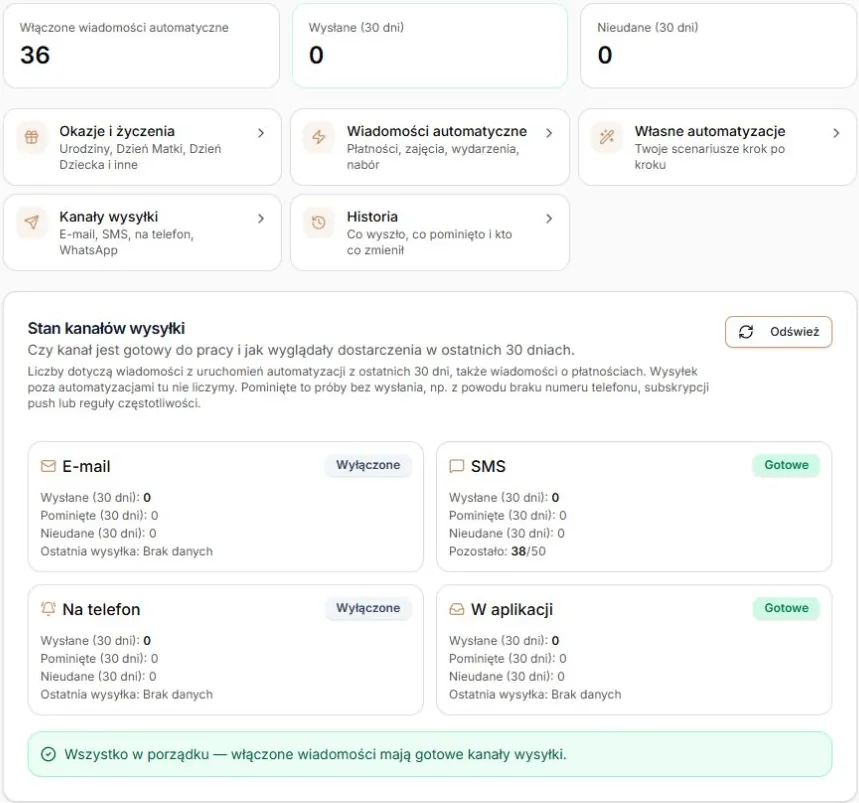Click the Wyłączone badge on the E-mail card

[x=368, y=465]
